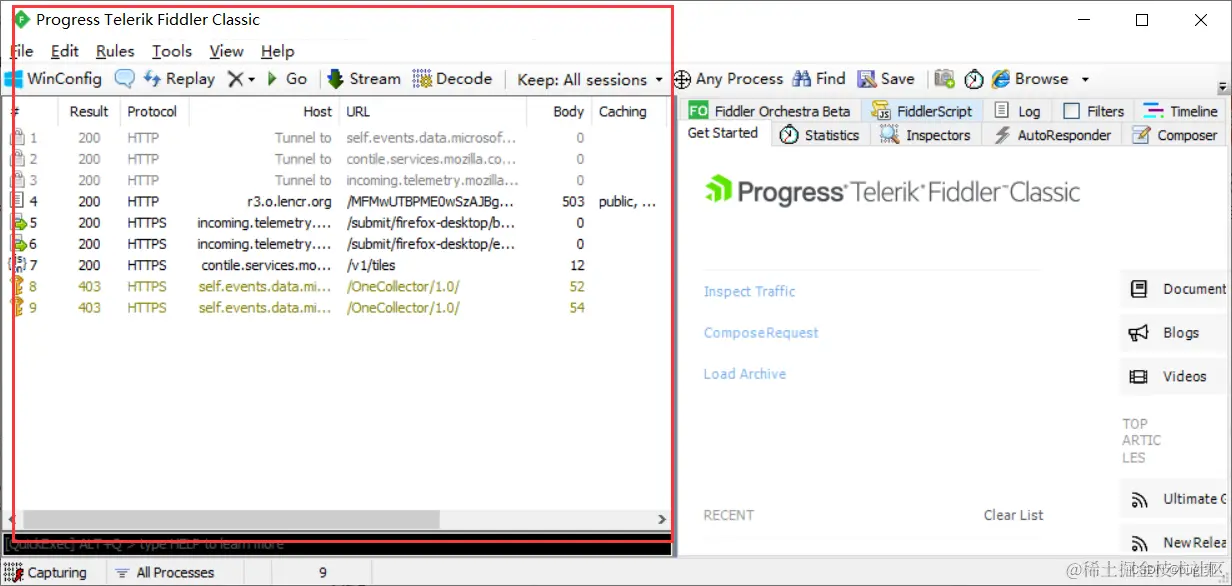Sort sessions by Result column header
1232x586 pixels.
[89, 112]
